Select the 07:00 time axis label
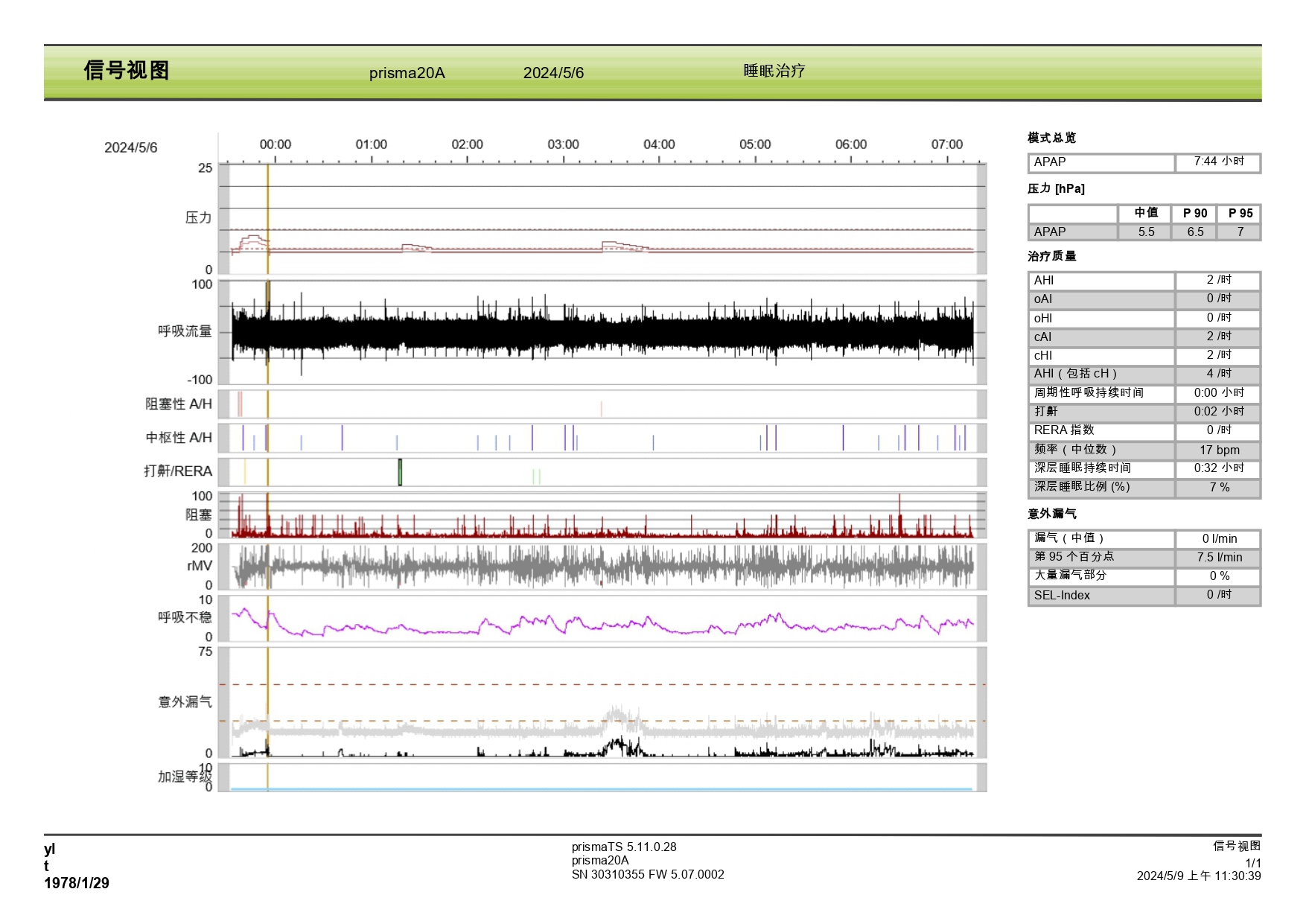The width and height of the screenshot is (1306, 924). (x=946, y=144)
